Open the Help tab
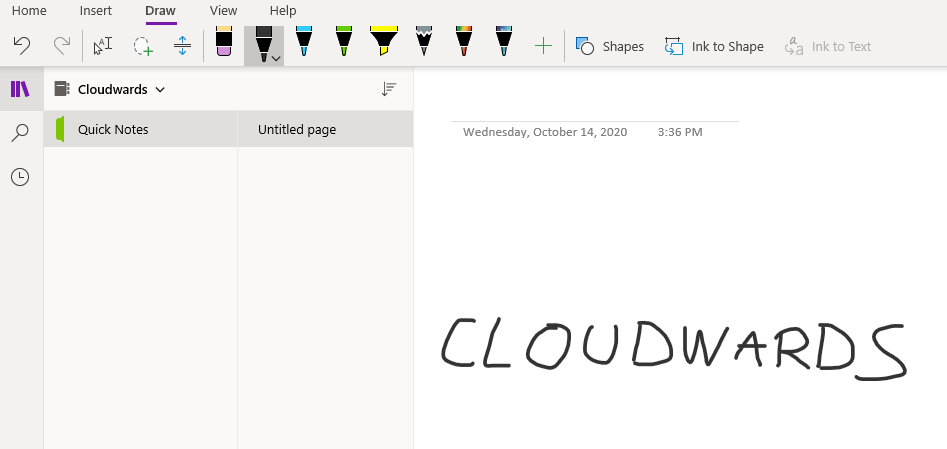This screenshot has width=947, height=449. click(283, 11)
